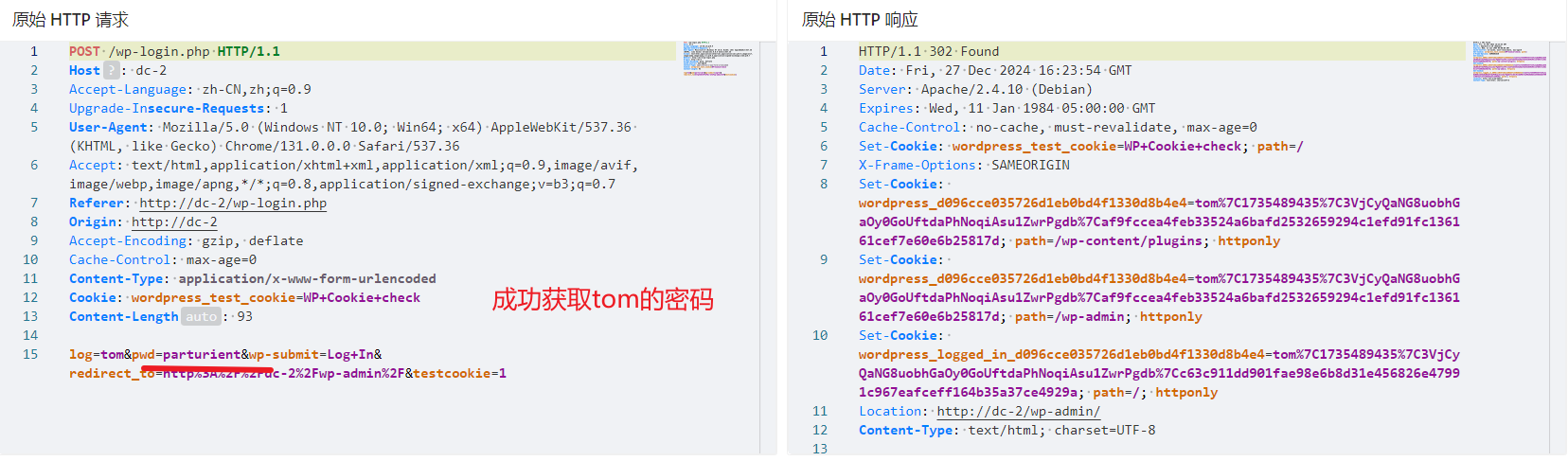Screen dimensions: 1568x461
Task: Click the pwd parameter value parturient
Action: (202, 354)
